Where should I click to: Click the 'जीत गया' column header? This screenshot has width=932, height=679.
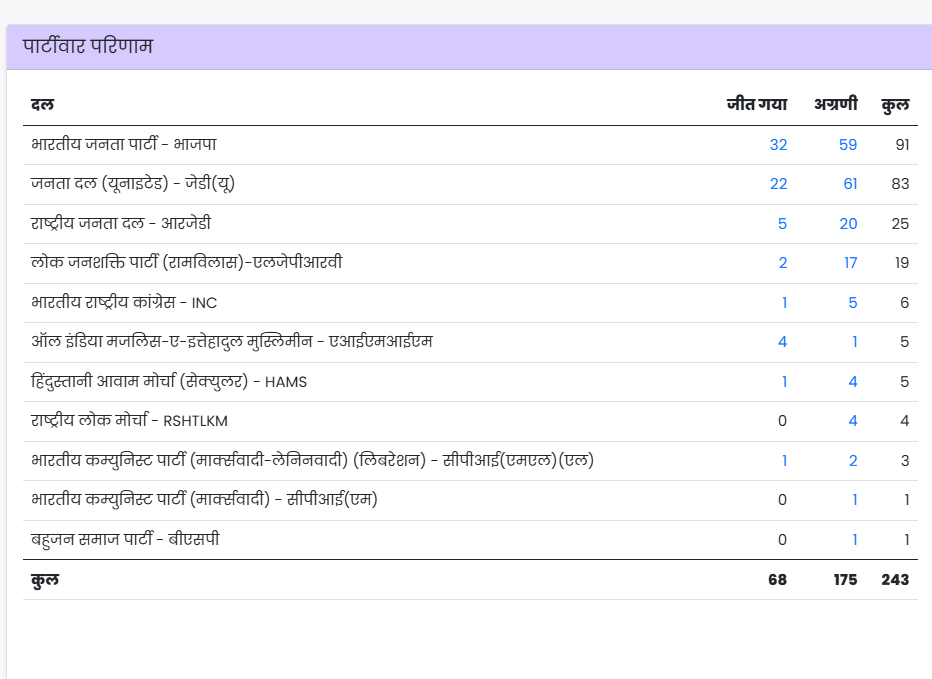click(x=756, y=104)
